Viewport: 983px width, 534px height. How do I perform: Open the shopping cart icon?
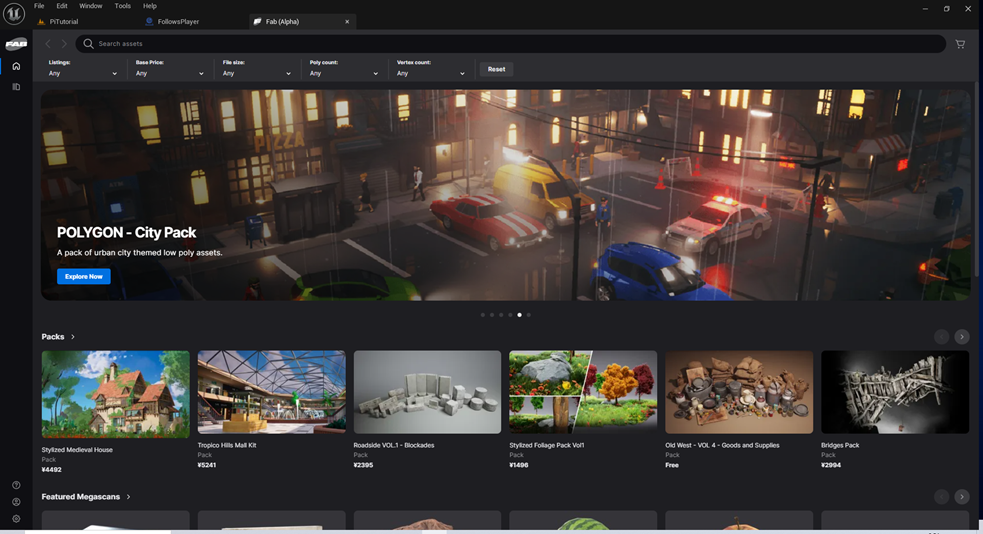coord(960,44)
